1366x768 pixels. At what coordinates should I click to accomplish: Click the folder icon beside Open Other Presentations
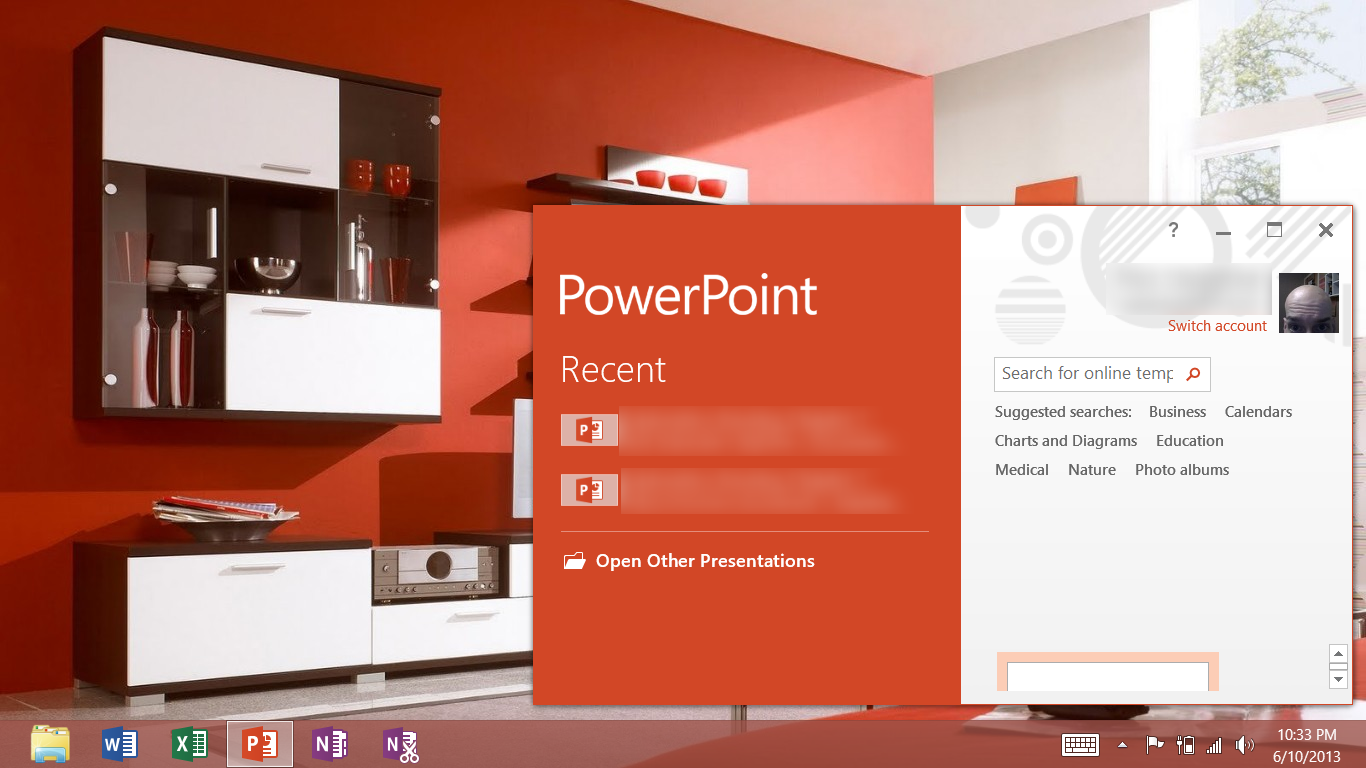[x=574, y=561]
